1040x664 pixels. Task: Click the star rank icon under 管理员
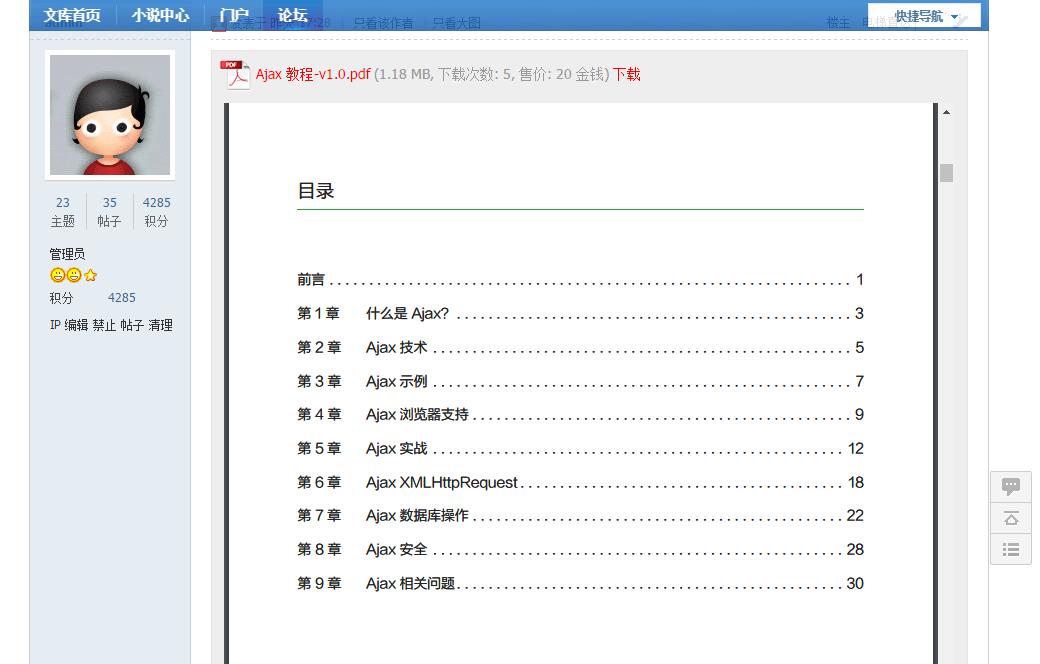91,275
